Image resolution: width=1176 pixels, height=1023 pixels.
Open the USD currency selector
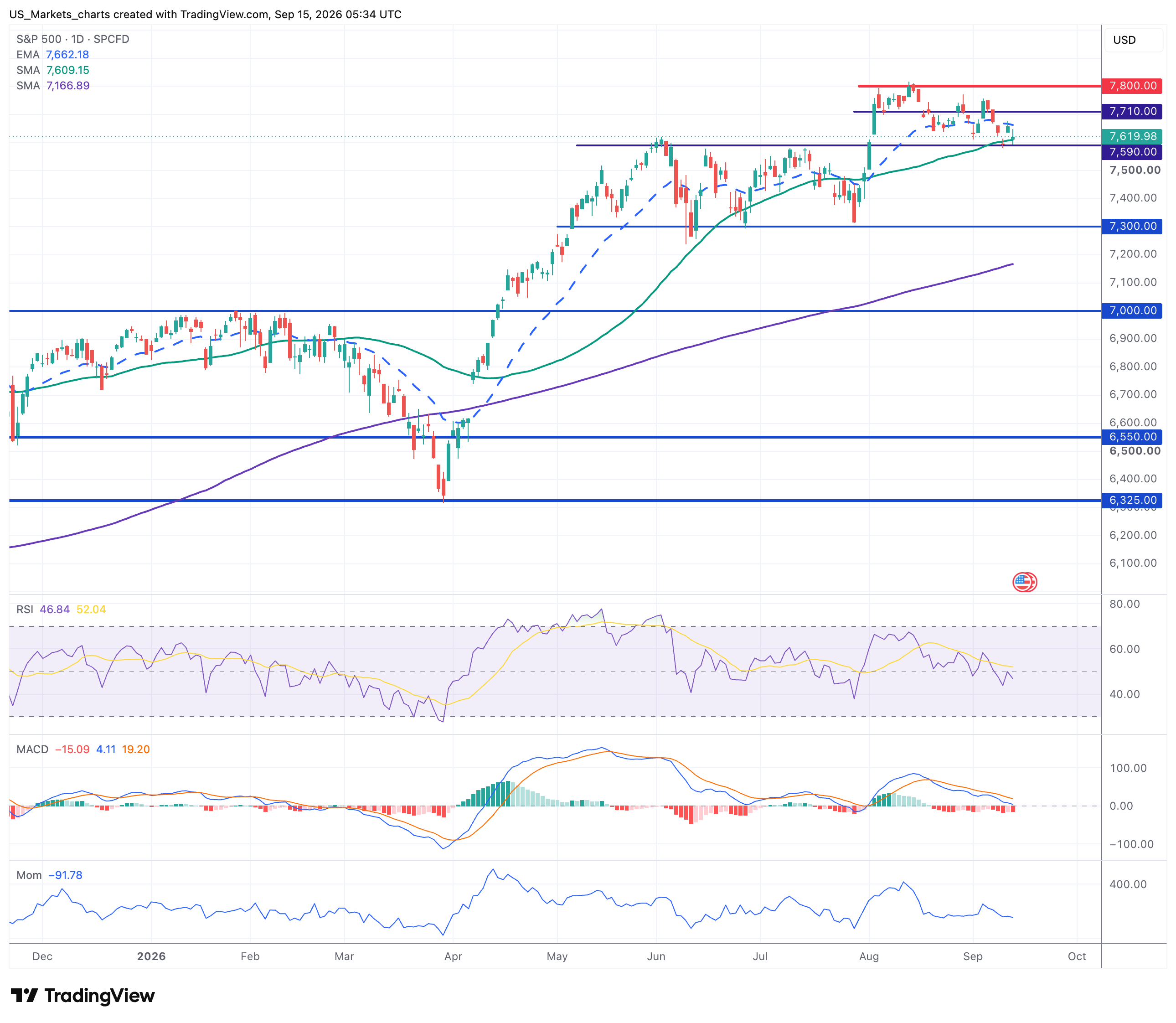pyautogui.click(x=1133, y=40)
